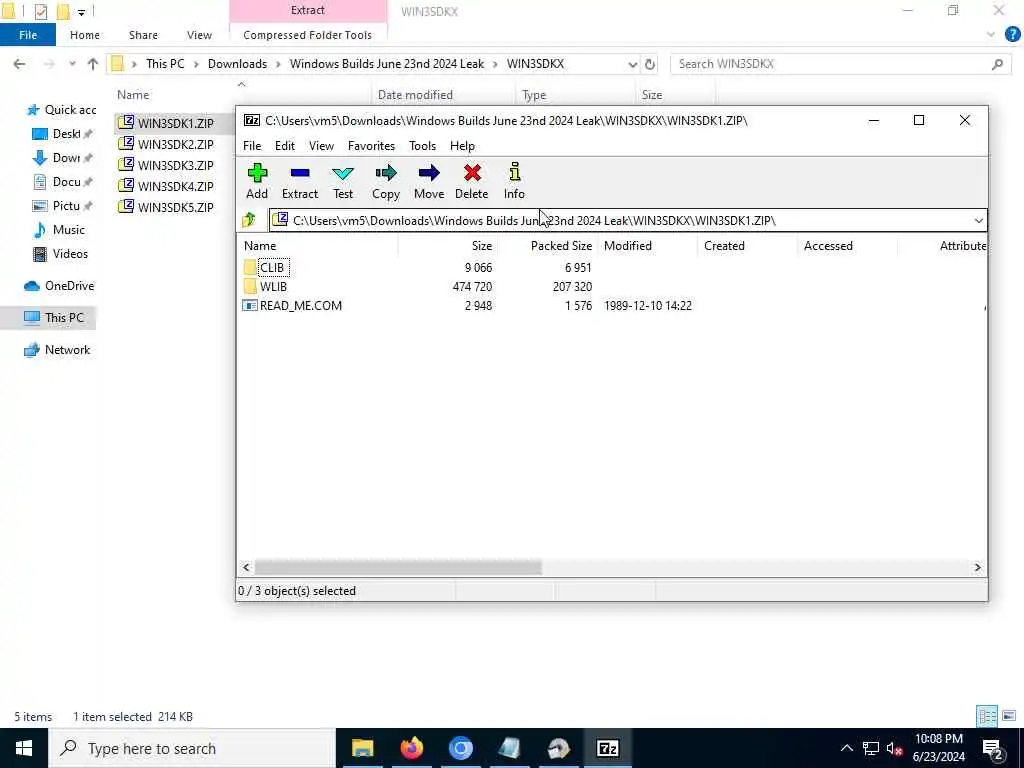Refresh the Explorer folder view
The width and height of the screenshot is (1024, 768).
tap(650, 64)
